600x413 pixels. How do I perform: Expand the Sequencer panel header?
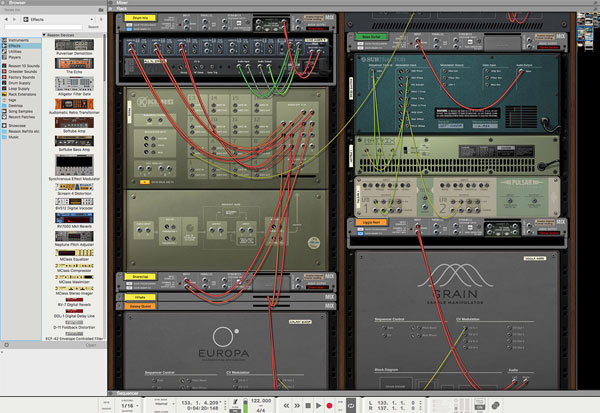coord(354,393)
